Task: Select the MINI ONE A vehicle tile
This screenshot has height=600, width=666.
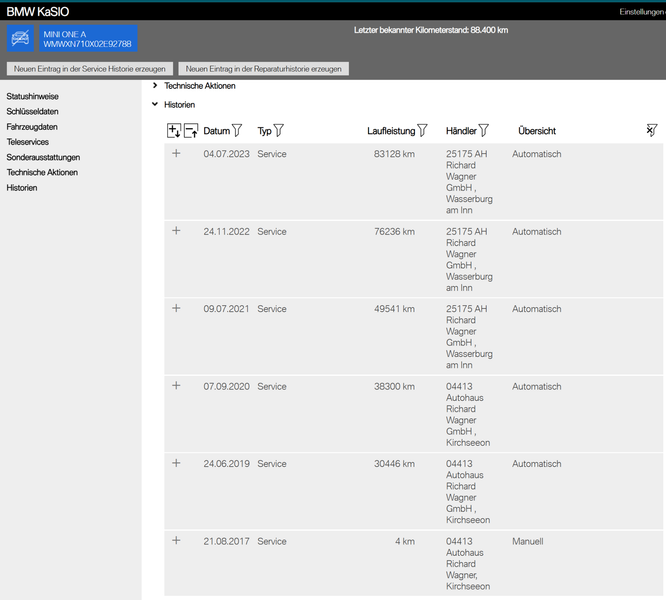Action: point(88,38)
